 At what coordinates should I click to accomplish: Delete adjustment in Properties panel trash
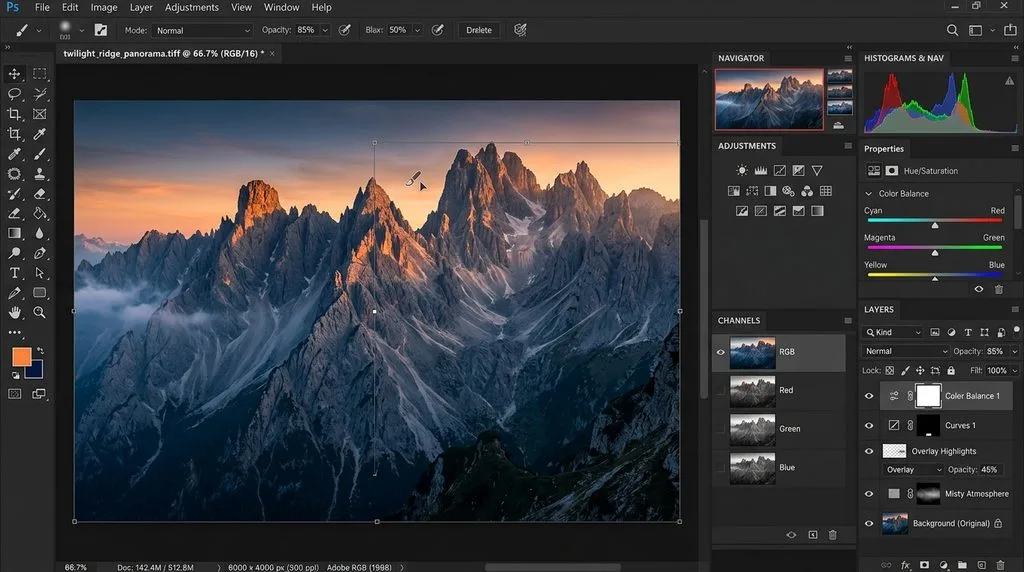(999, 289)
